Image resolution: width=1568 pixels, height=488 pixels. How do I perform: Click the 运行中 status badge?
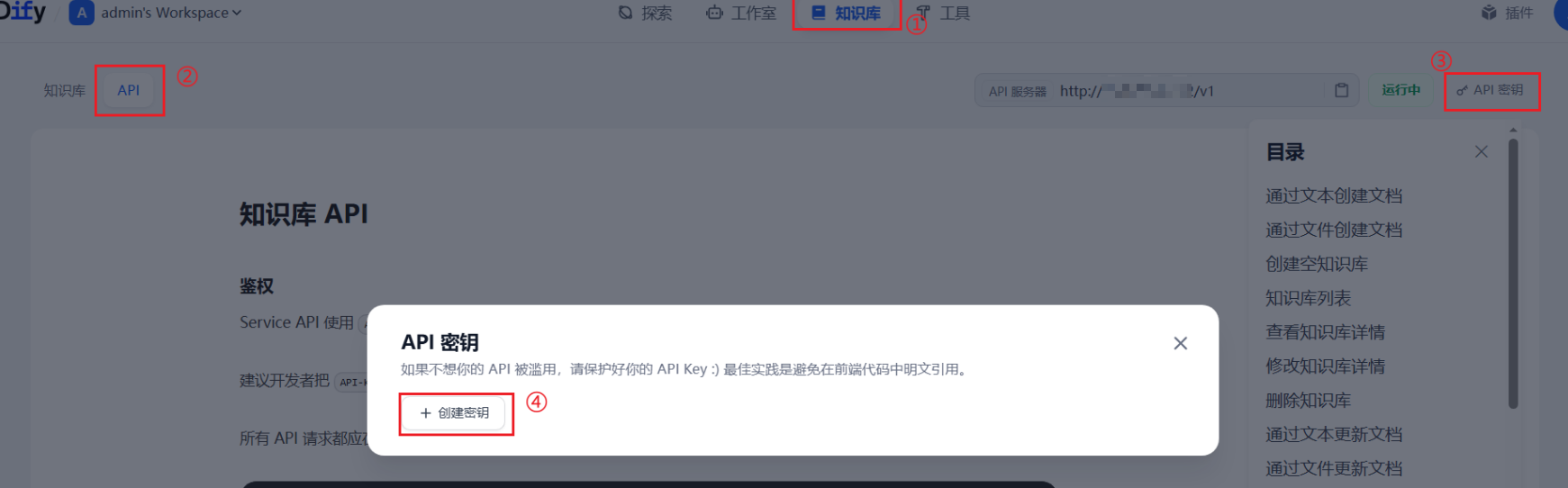(x=1401, y=90)
